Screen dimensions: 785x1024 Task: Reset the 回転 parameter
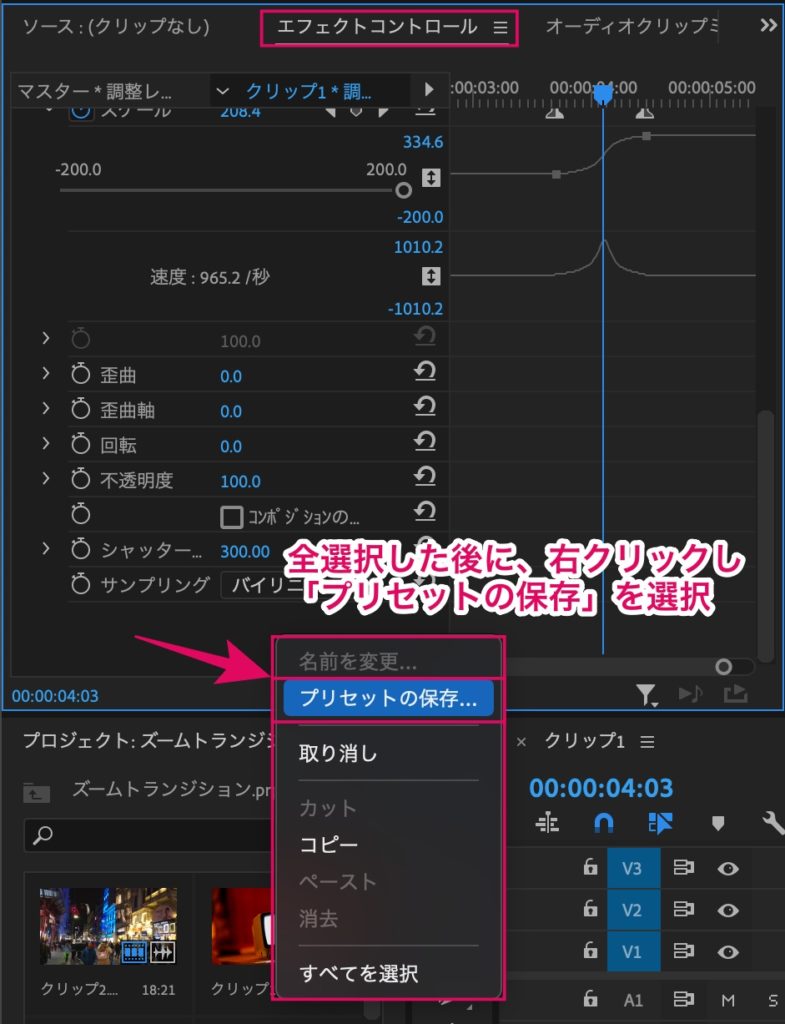(x=425, y=441)
